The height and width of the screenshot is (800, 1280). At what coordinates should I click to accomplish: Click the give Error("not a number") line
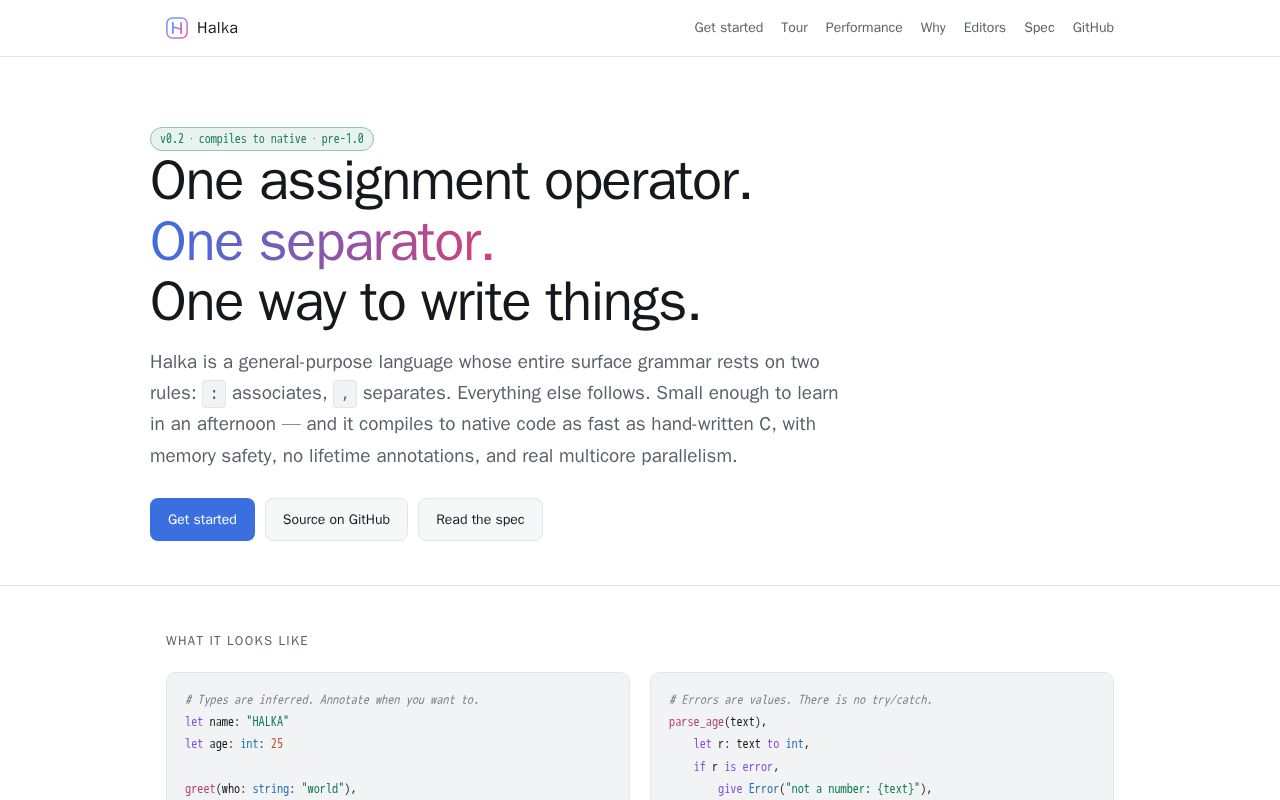click(825, 788)
